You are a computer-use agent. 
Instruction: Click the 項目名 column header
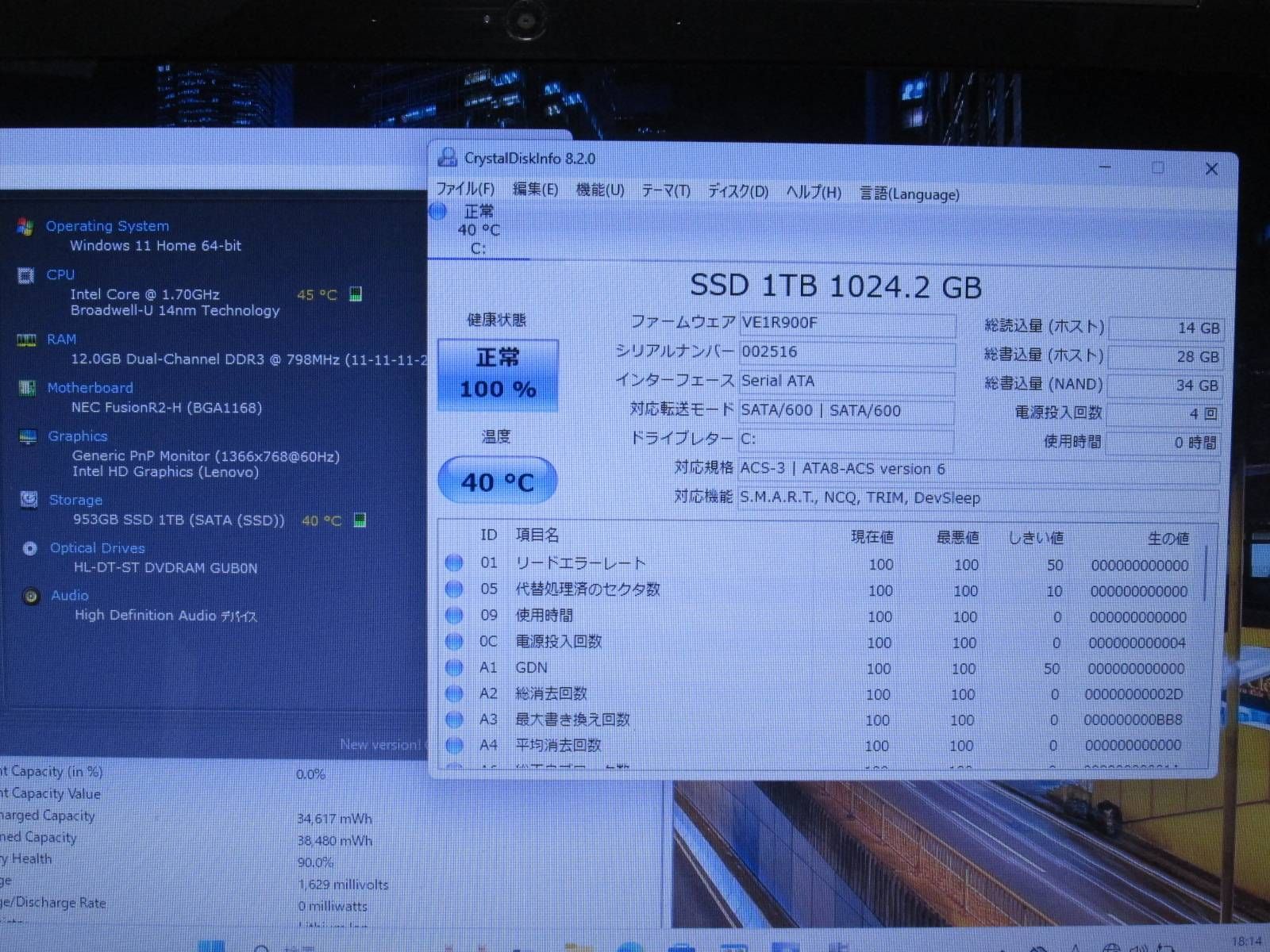click(537, 535)
